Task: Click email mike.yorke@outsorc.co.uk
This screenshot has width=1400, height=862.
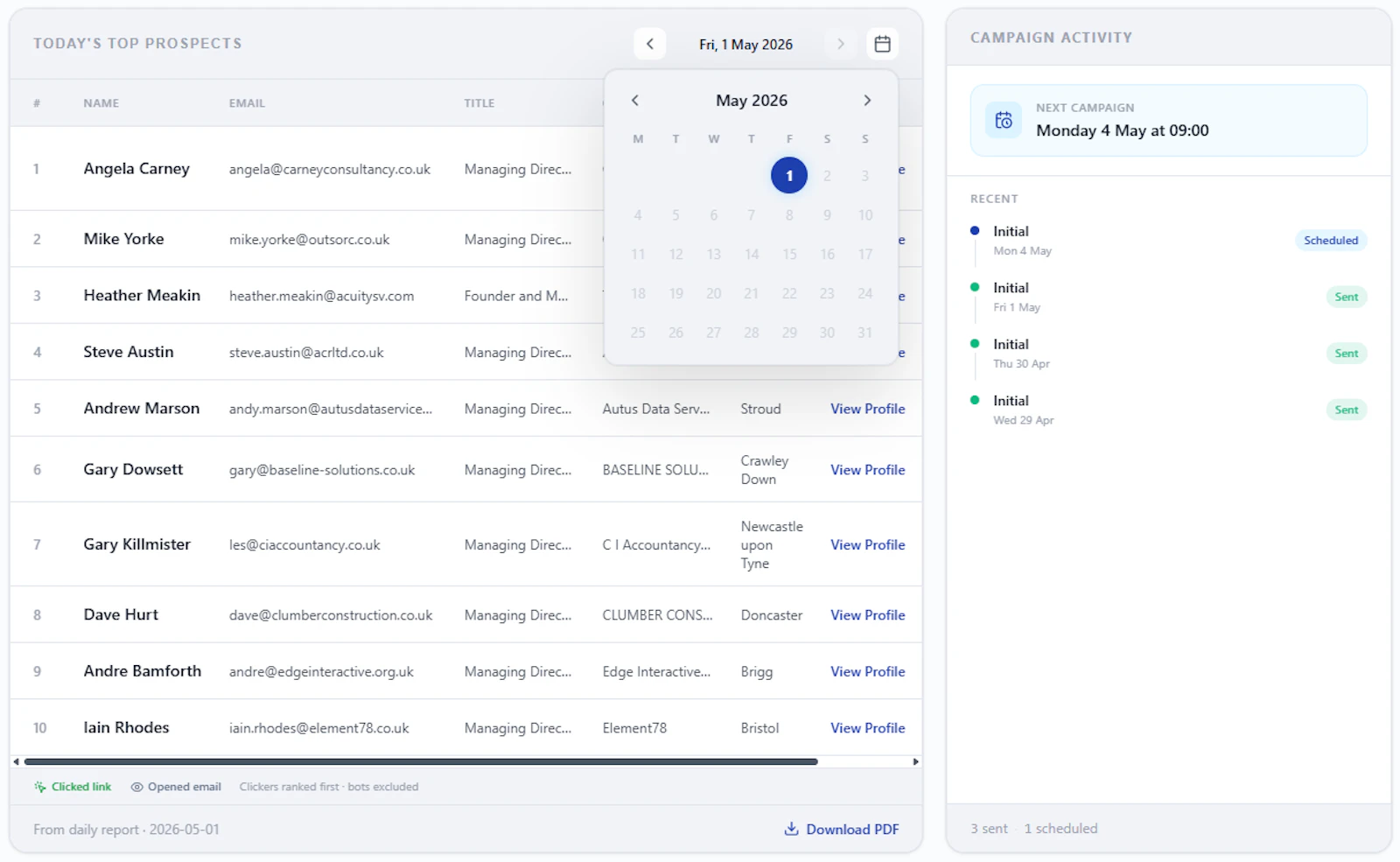Action: pyautogui.click(x=309, y=240)
